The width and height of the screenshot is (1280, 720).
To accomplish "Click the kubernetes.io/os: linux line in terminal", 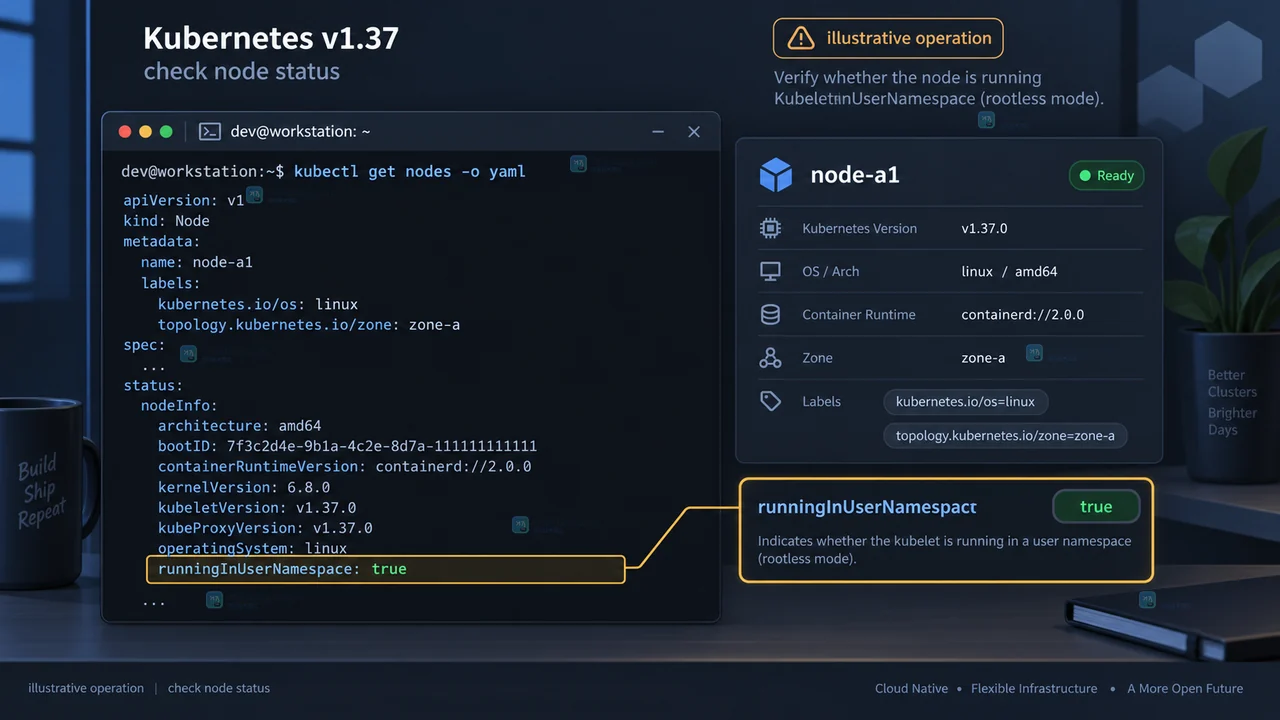I will 258,304.
